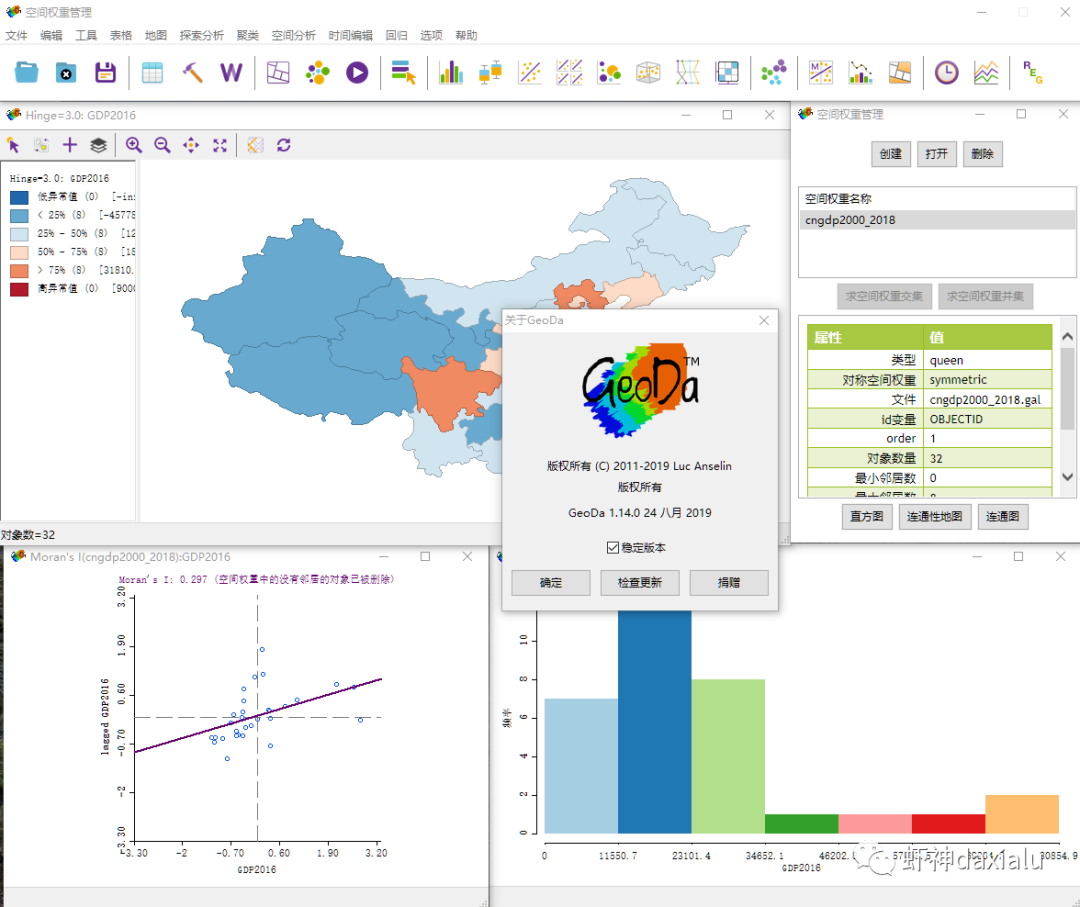Open the map layers stack icon
1080x907 pixels.
pyautogui.click(x=98, y=145)
